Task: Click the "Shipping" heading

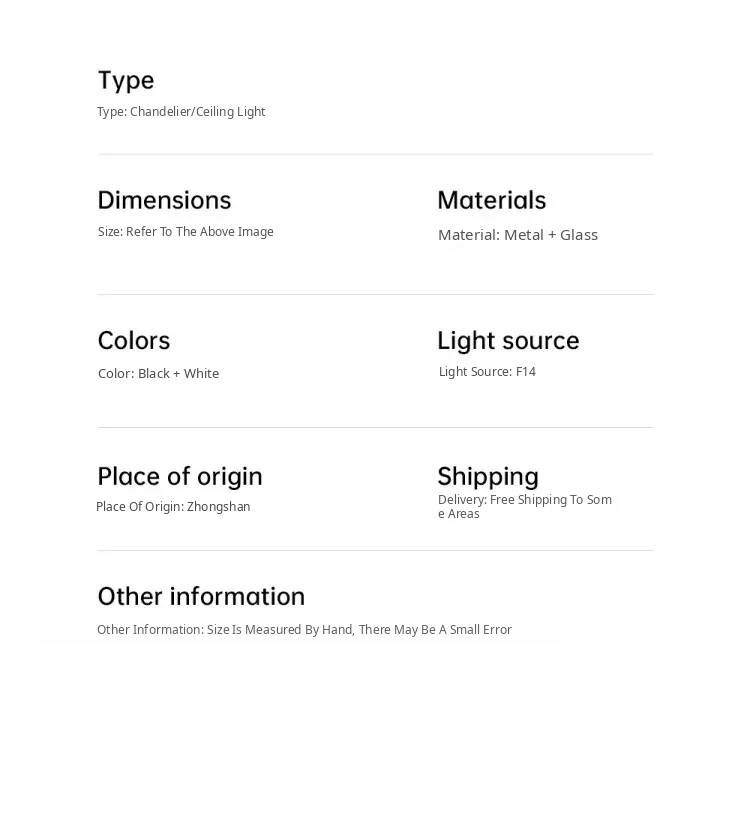Action: pos(488,476)
